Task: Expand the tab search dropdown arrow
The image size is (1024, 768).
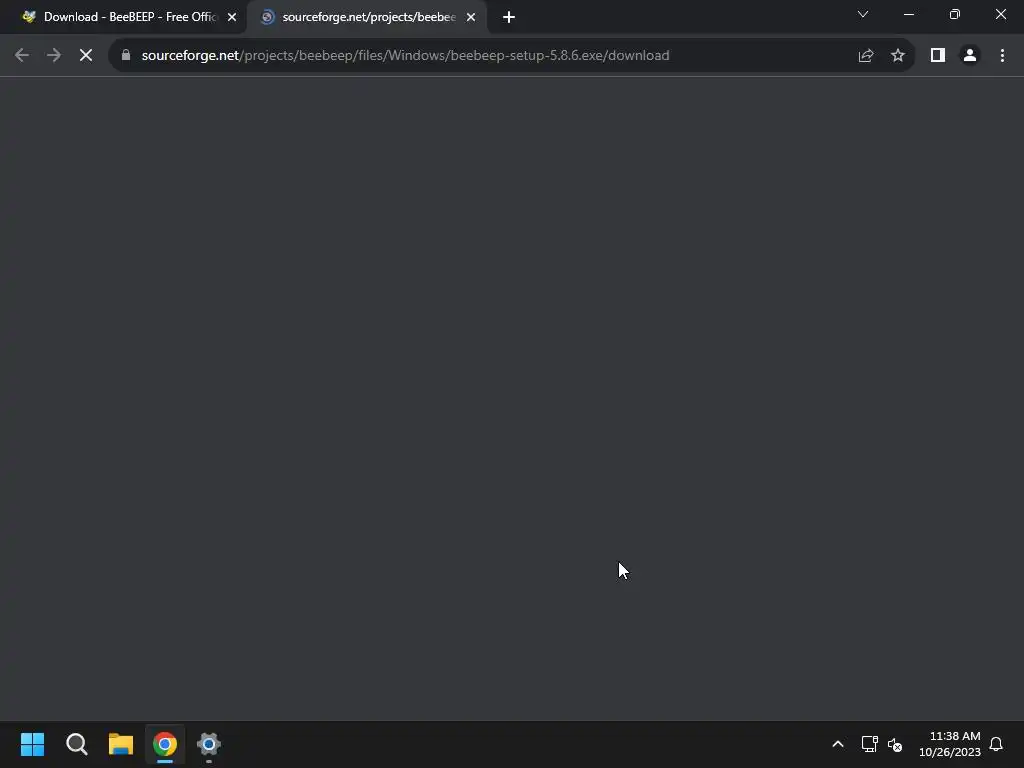Action: [863, 14]
